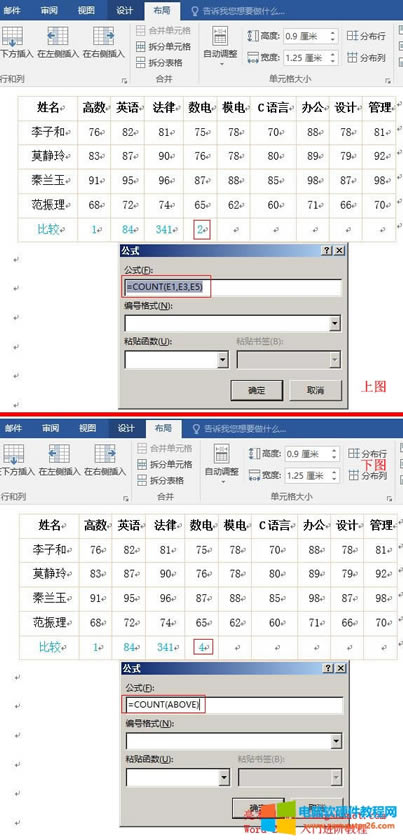Screen dimensions: 403x840
Task: Click 拆分单元格 in bottom screenshot ribbon
Action: coord(165,464)
